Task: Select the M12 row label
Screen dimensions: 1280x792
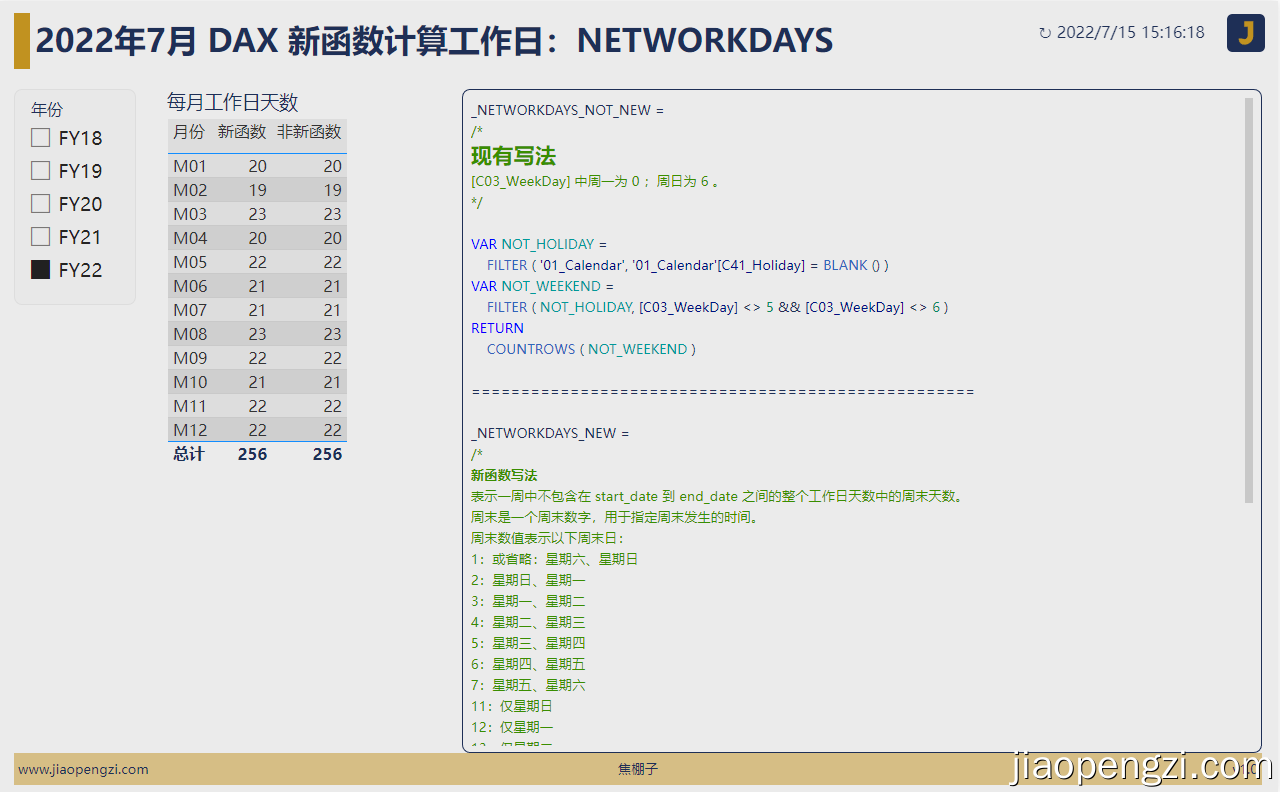Action: [190, 430]
